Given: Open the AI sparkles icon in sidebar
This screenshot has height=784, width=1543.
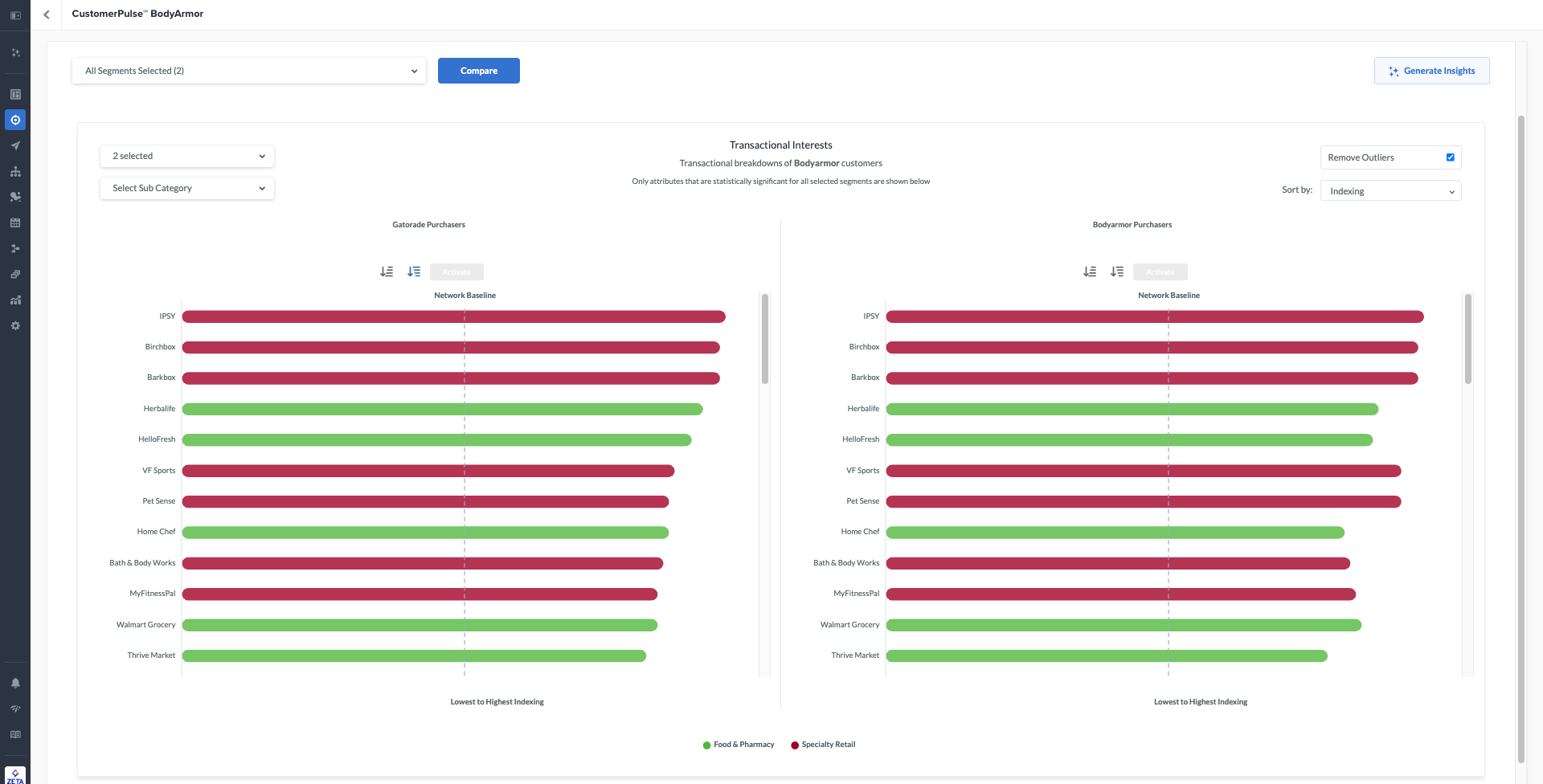Looking at the screenshot, I should tap(15, 52).
